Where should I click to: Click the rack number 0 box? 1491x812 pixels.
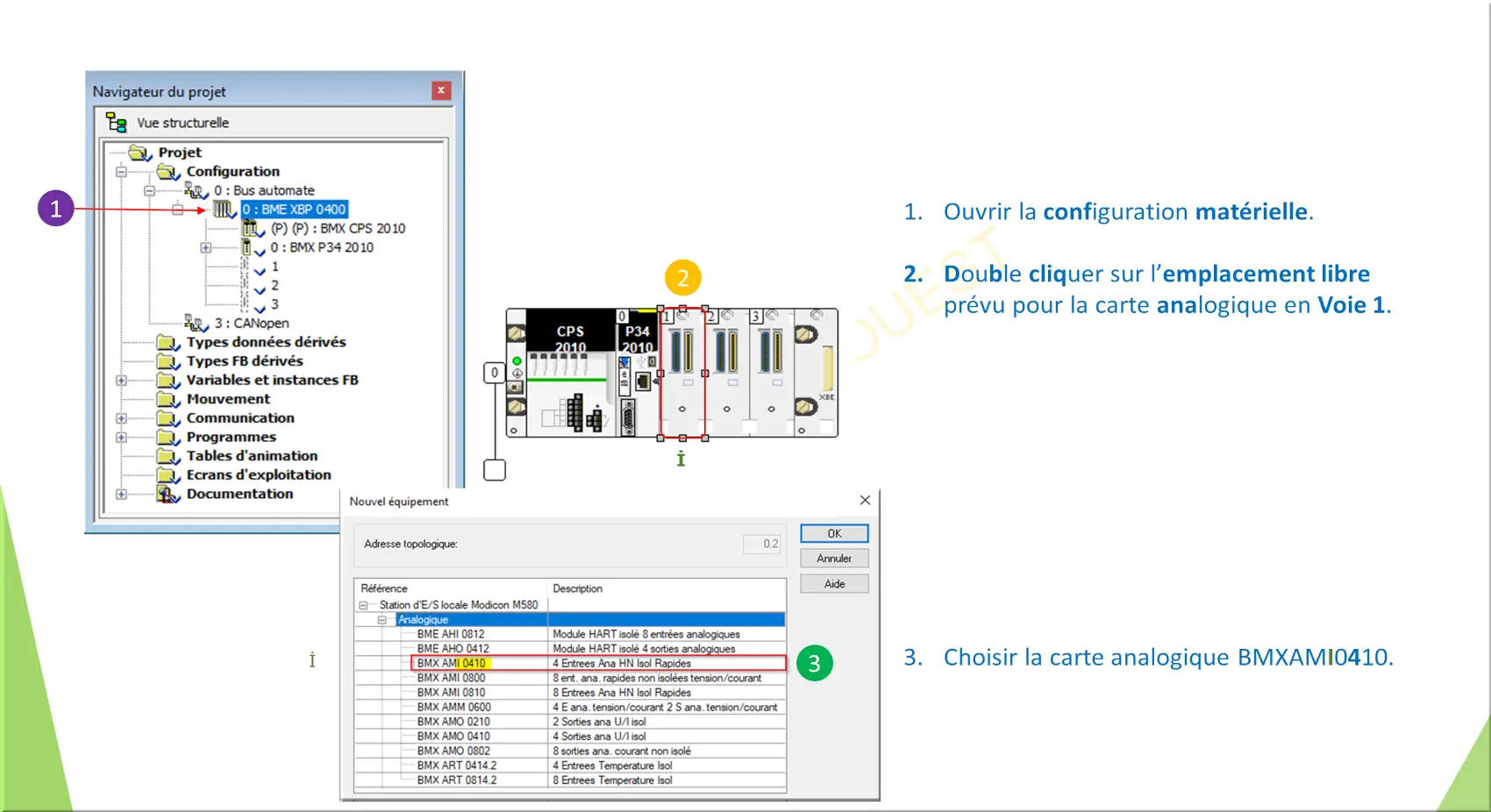point(495,373)
